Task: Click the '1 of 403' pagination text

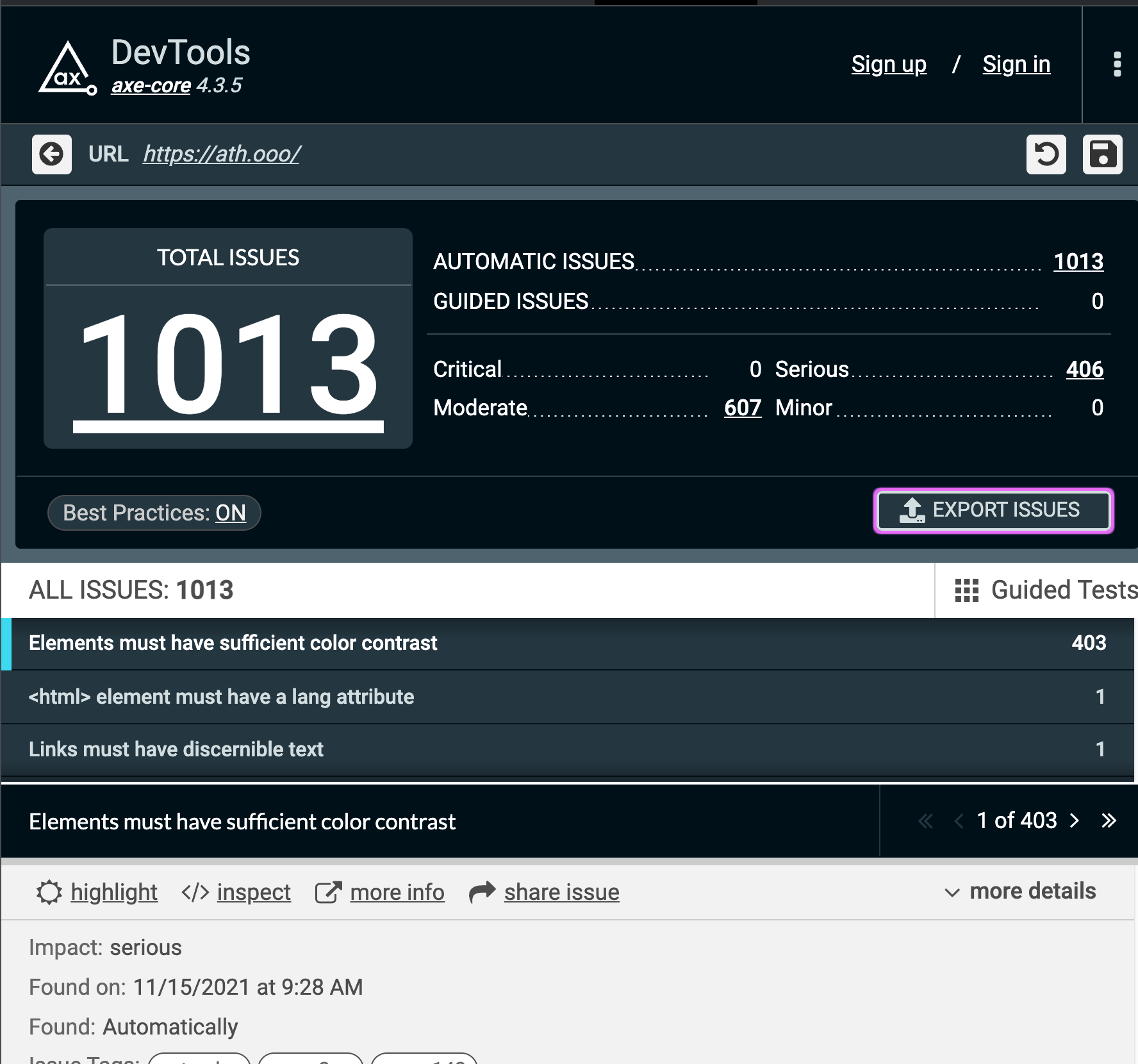Action: [1017, 820]
